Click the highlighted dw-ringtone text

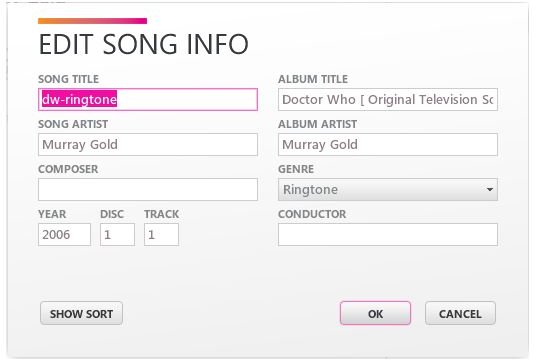click(x=79, y=99)
